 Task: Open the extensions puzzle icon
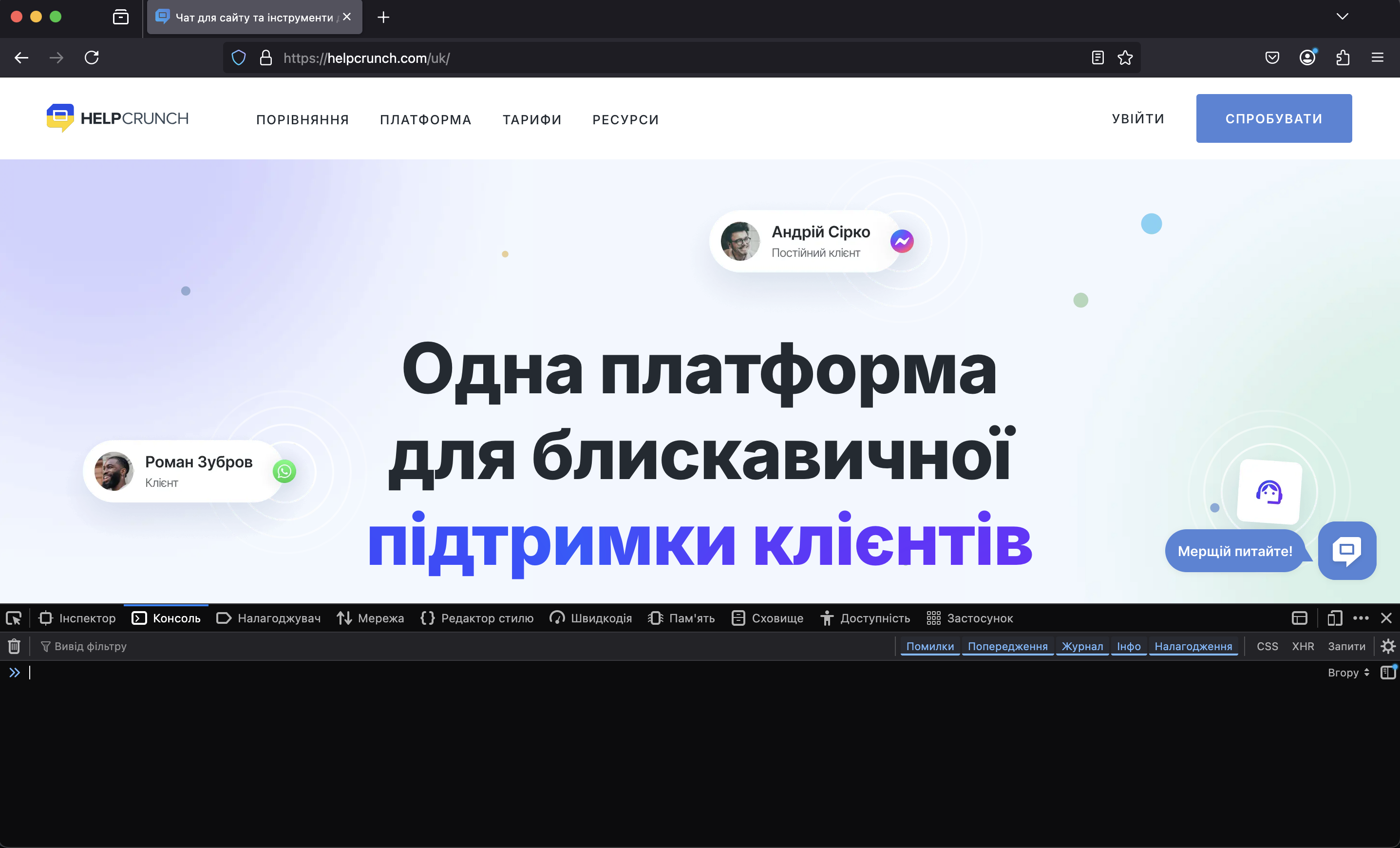coord(1343,58)
